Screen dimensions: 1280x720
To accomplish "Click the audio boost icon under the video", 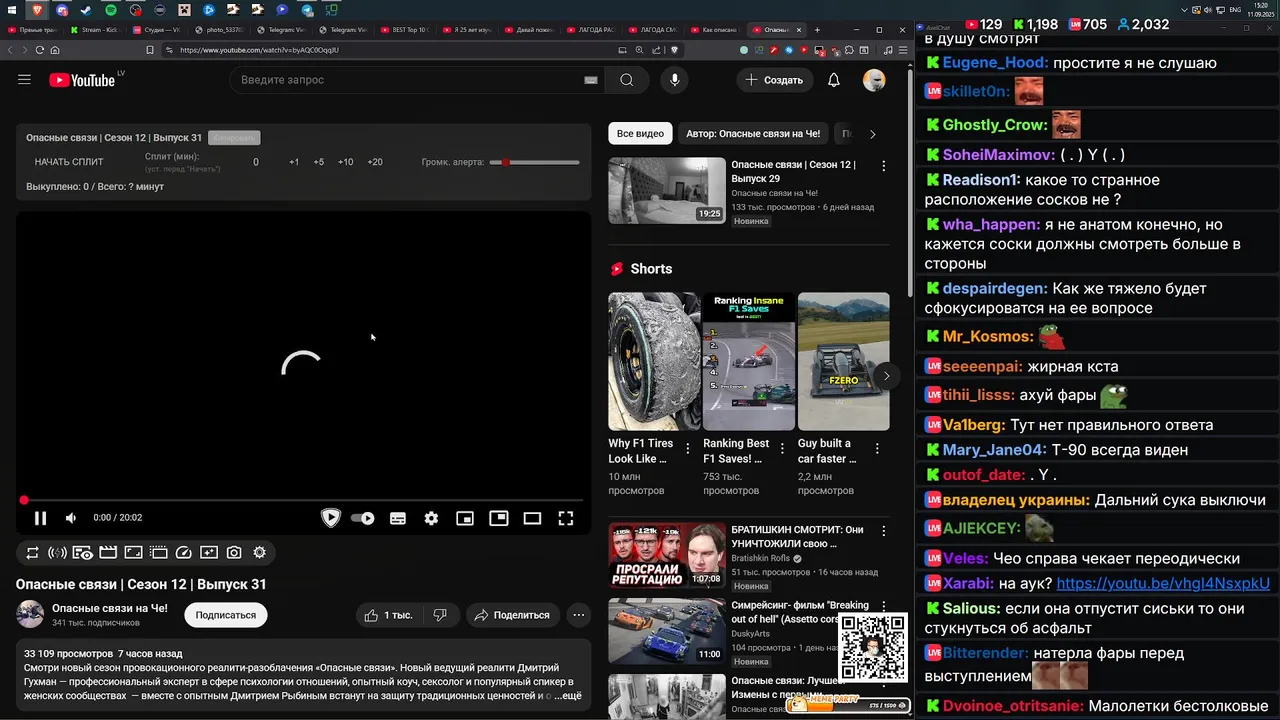I will [58, 552].
